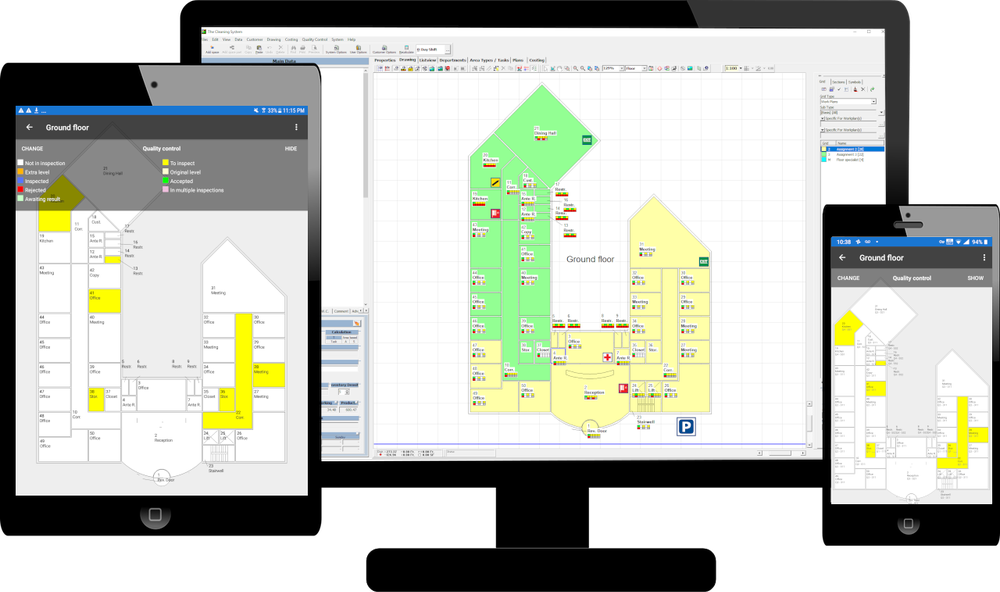Click the Deallocate toolbar icon
The height and width of the screenshot is (592, 1000).
click(407, 48)
